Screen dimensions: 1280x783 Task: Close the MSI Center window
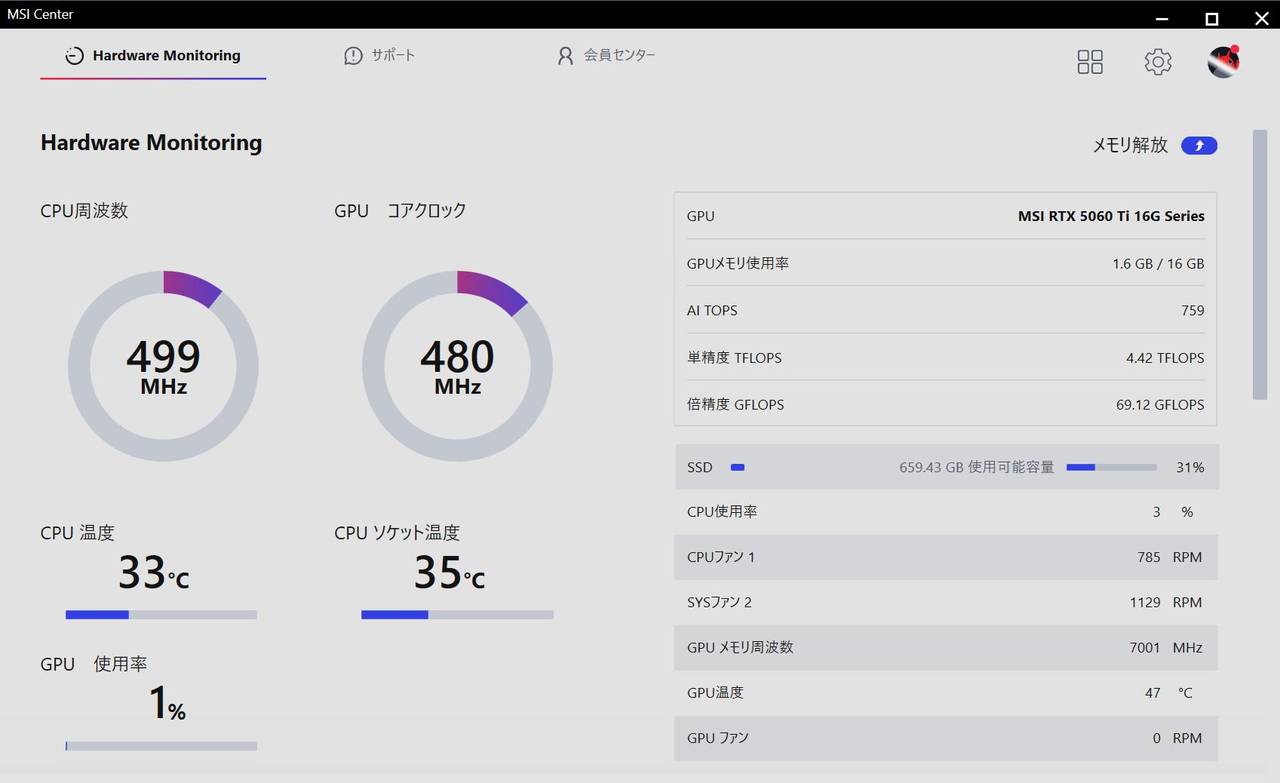tap(1261, 18)
